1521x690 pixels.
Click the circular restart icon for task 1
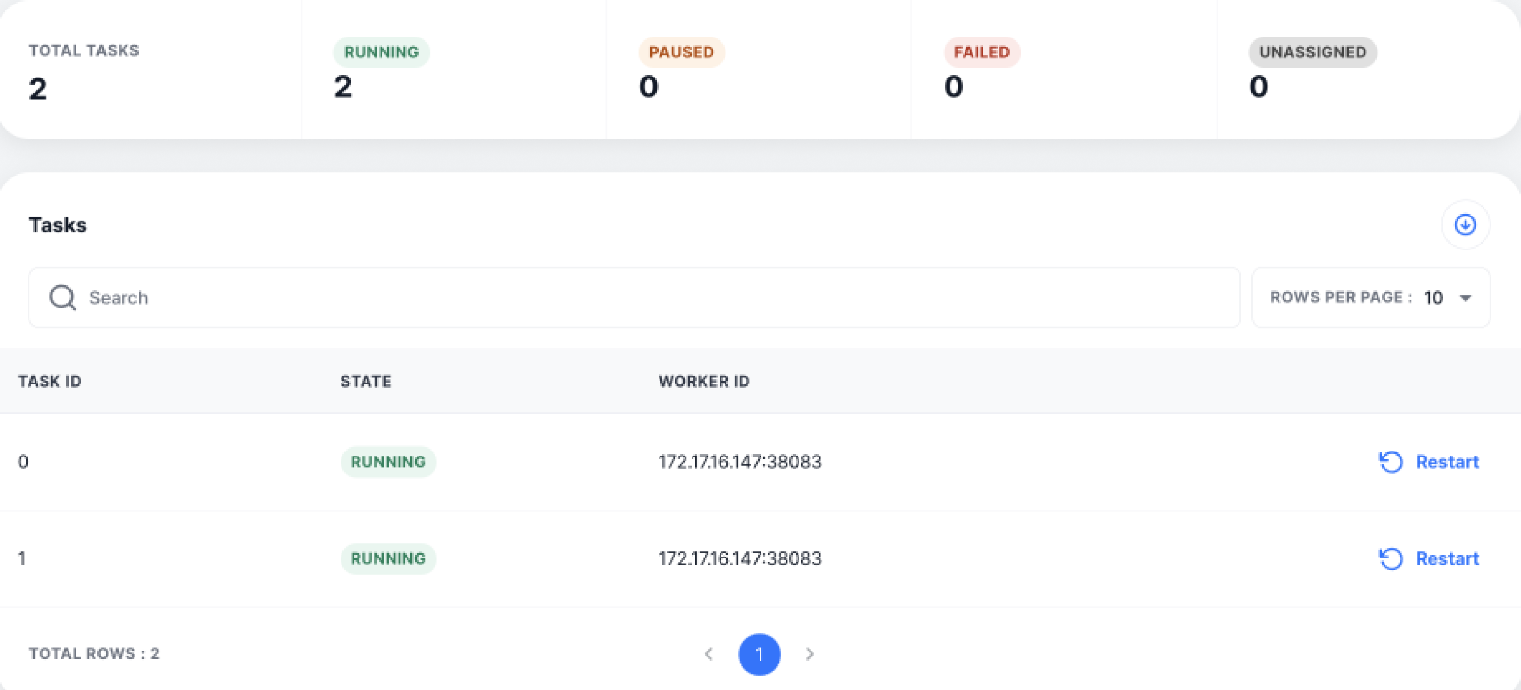click(x=1391, y=558)
